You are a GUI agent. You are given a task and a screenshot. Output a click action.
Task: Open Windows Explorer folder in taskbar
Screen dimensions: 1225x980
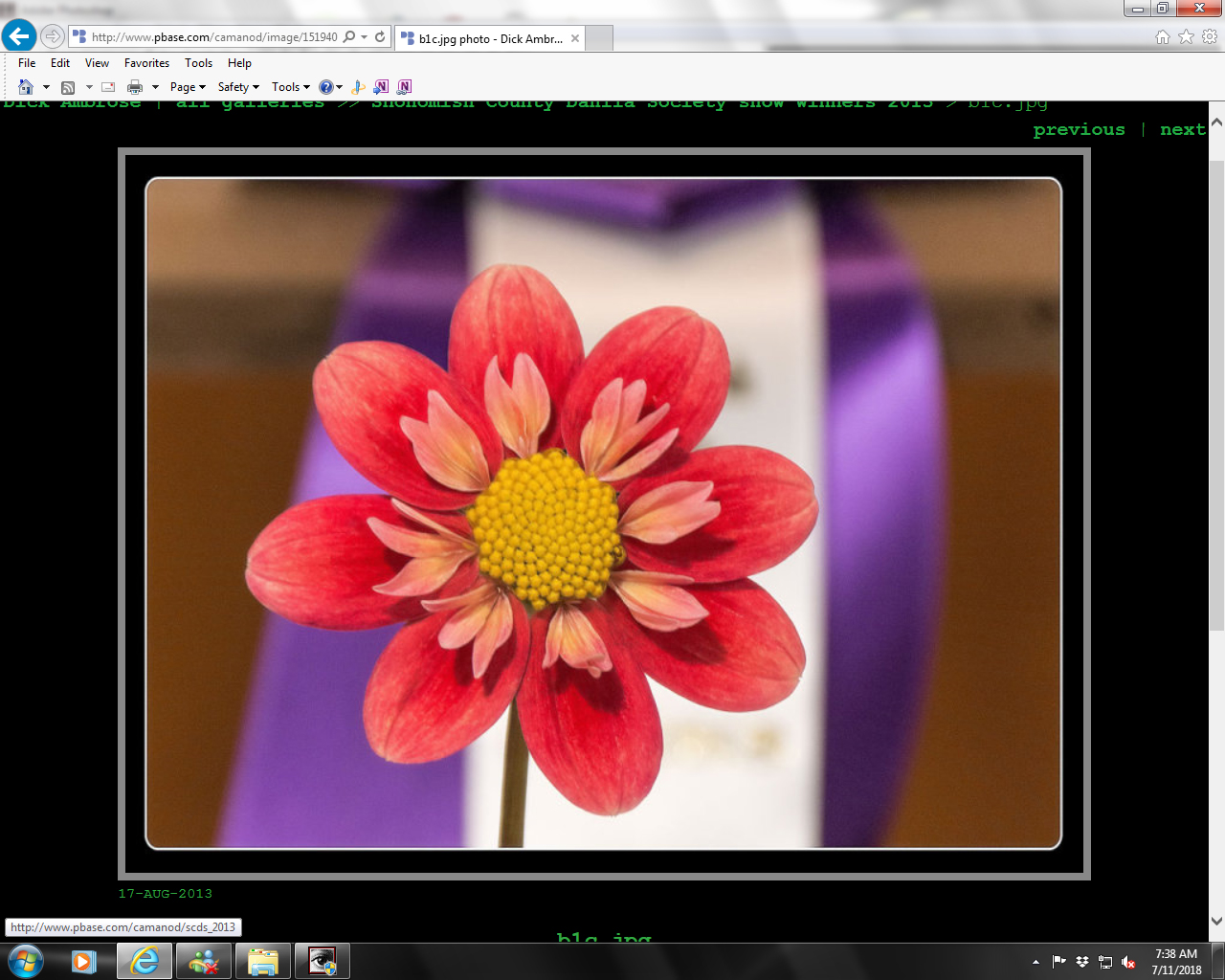point(262,961)
